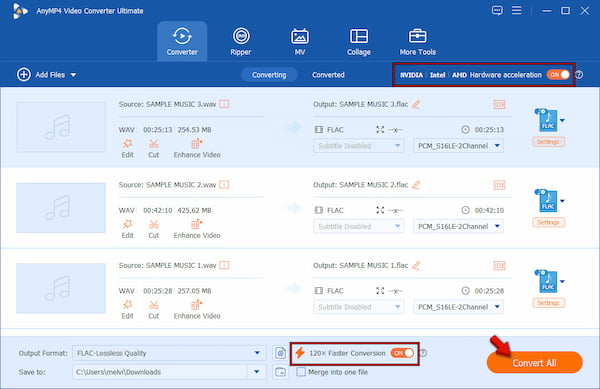This screenshot has height=389, width=600.
Task: Click the format arrow next to FLAC icon, first row
Action: (x=562, y=120)
